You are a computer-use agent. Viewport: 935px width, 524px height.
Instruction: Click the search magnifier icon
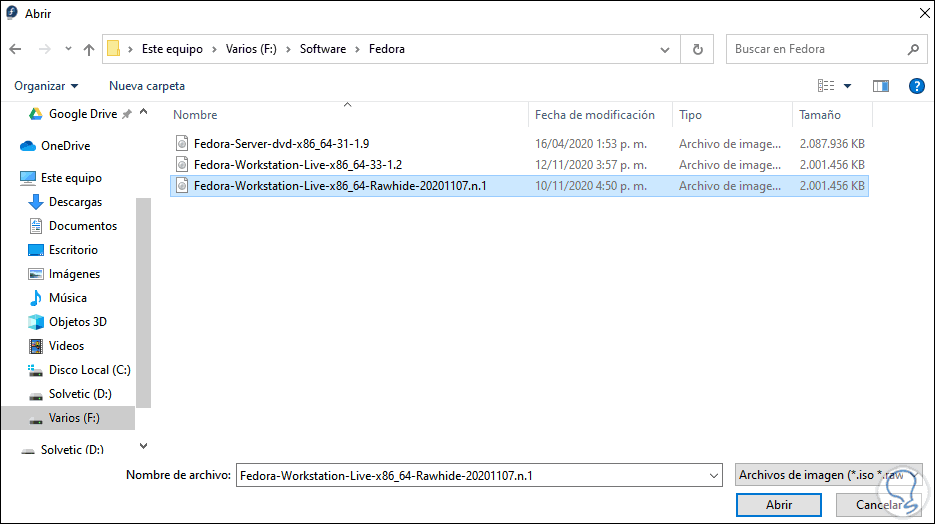[x=913, y=49]
